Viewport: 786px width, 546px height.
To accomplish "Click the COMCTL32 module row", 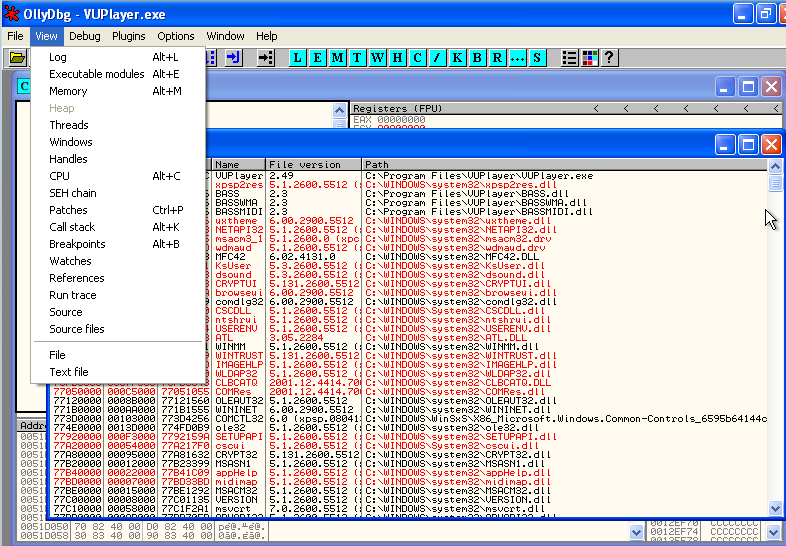I will pyautogui.click(x=409, y=420).
